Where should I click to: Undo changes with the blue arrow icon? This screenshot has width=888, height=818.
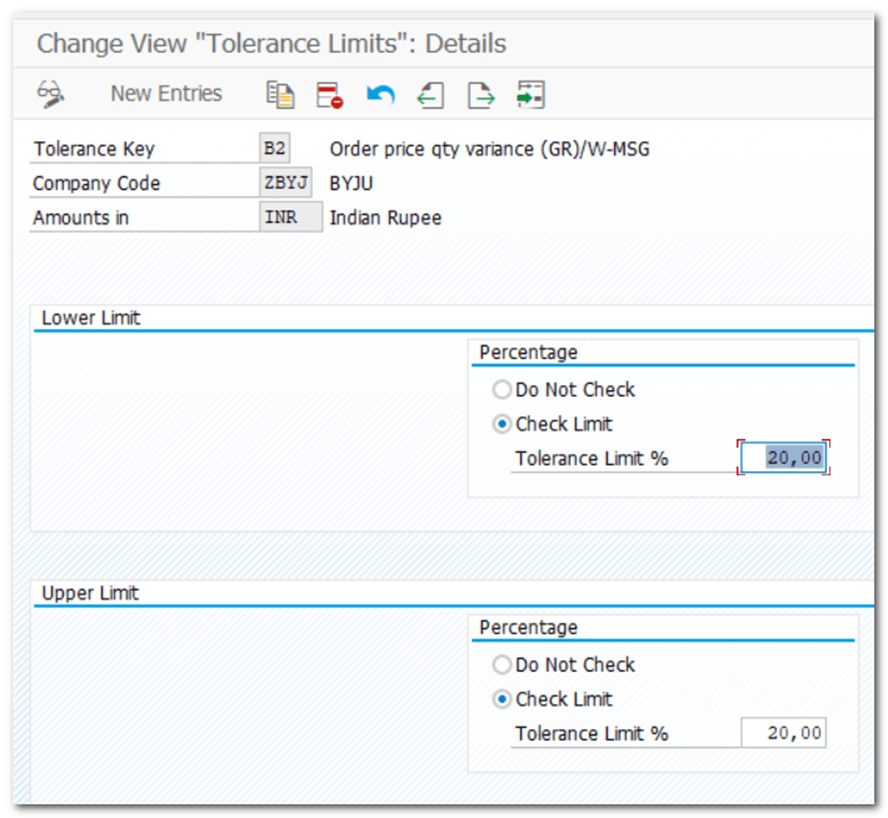[x=380, y=95]
